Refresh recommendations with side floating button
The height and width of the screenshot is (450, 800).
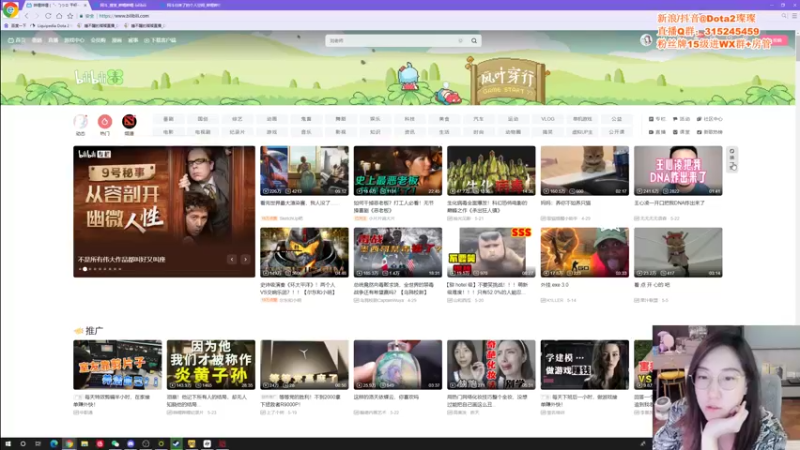[732, 159]
